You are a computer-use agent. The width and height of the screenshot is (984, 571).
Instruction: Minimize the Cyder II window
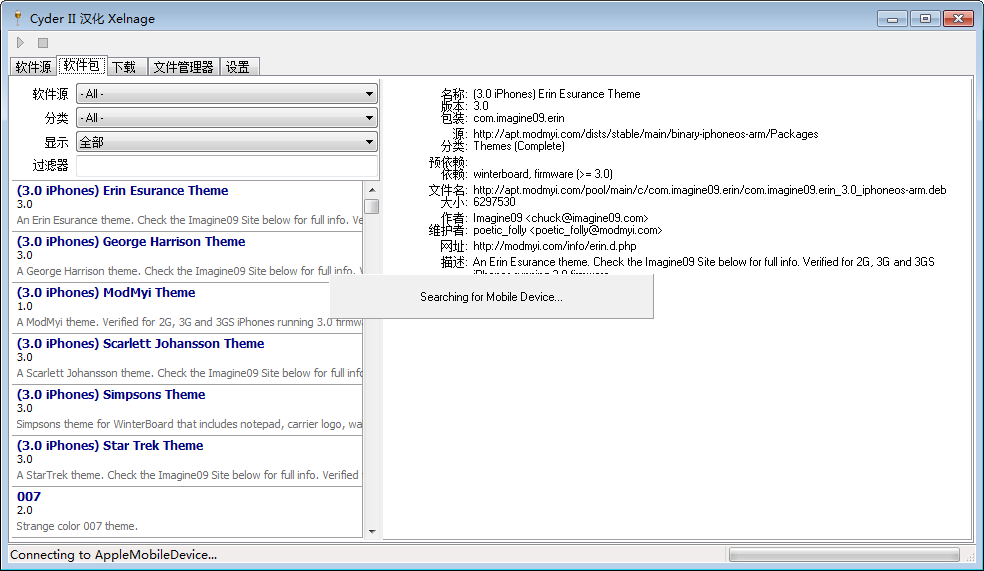893,18
